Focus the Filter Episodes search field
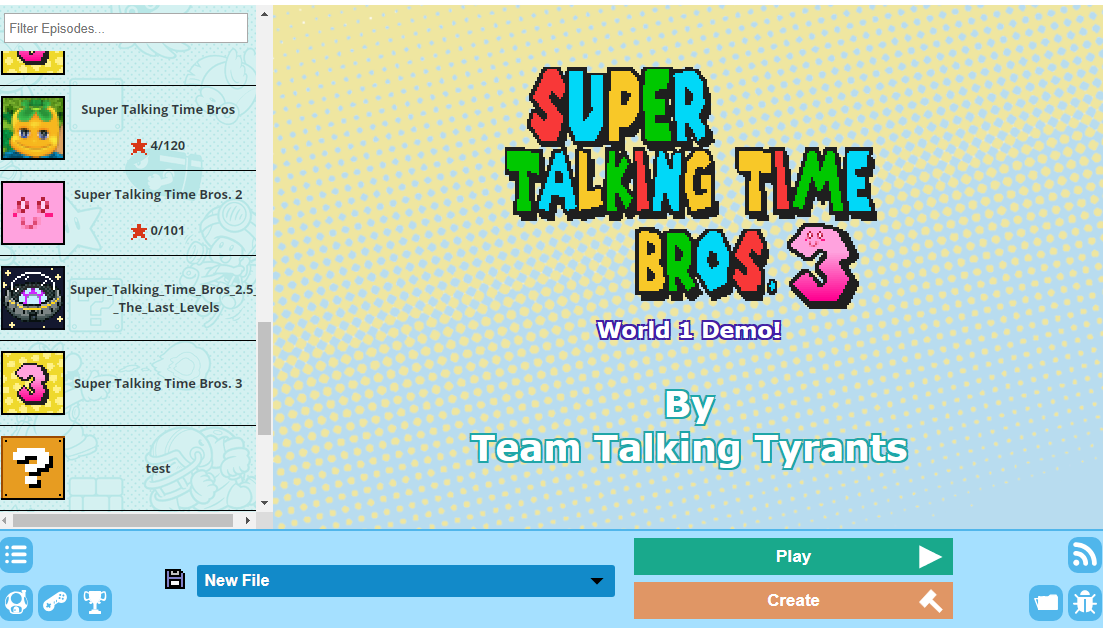1103x628 pixels. coord(126,28)
